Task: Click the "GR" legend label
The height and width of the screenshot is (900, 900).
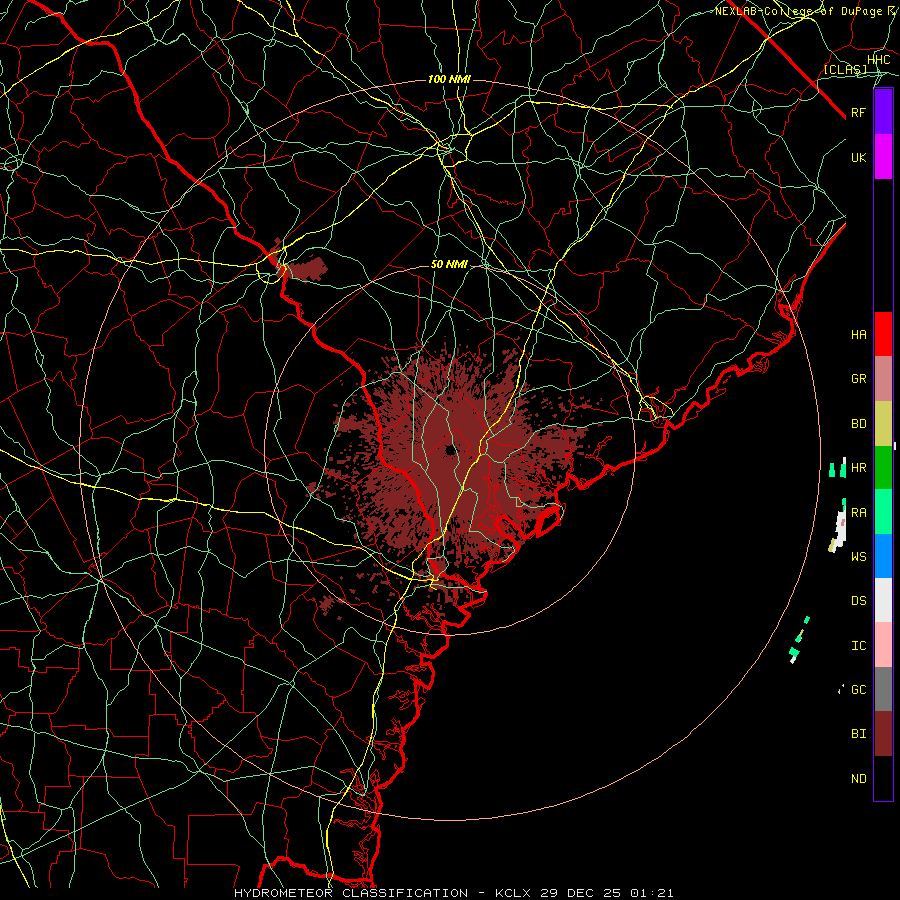Action: pos(858,379)
